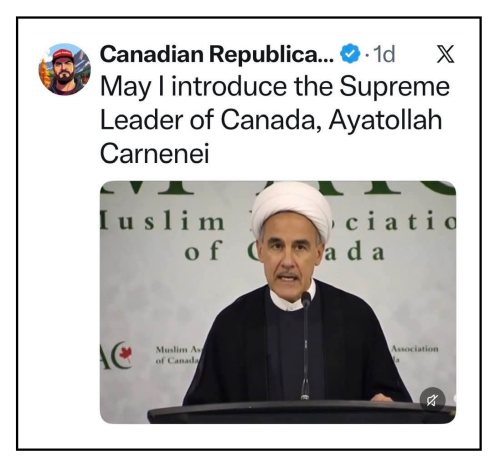This screenshot has width=500, height=464.
Task: Click the blue verified checkmark badge
Action: [x=350, y=54]
